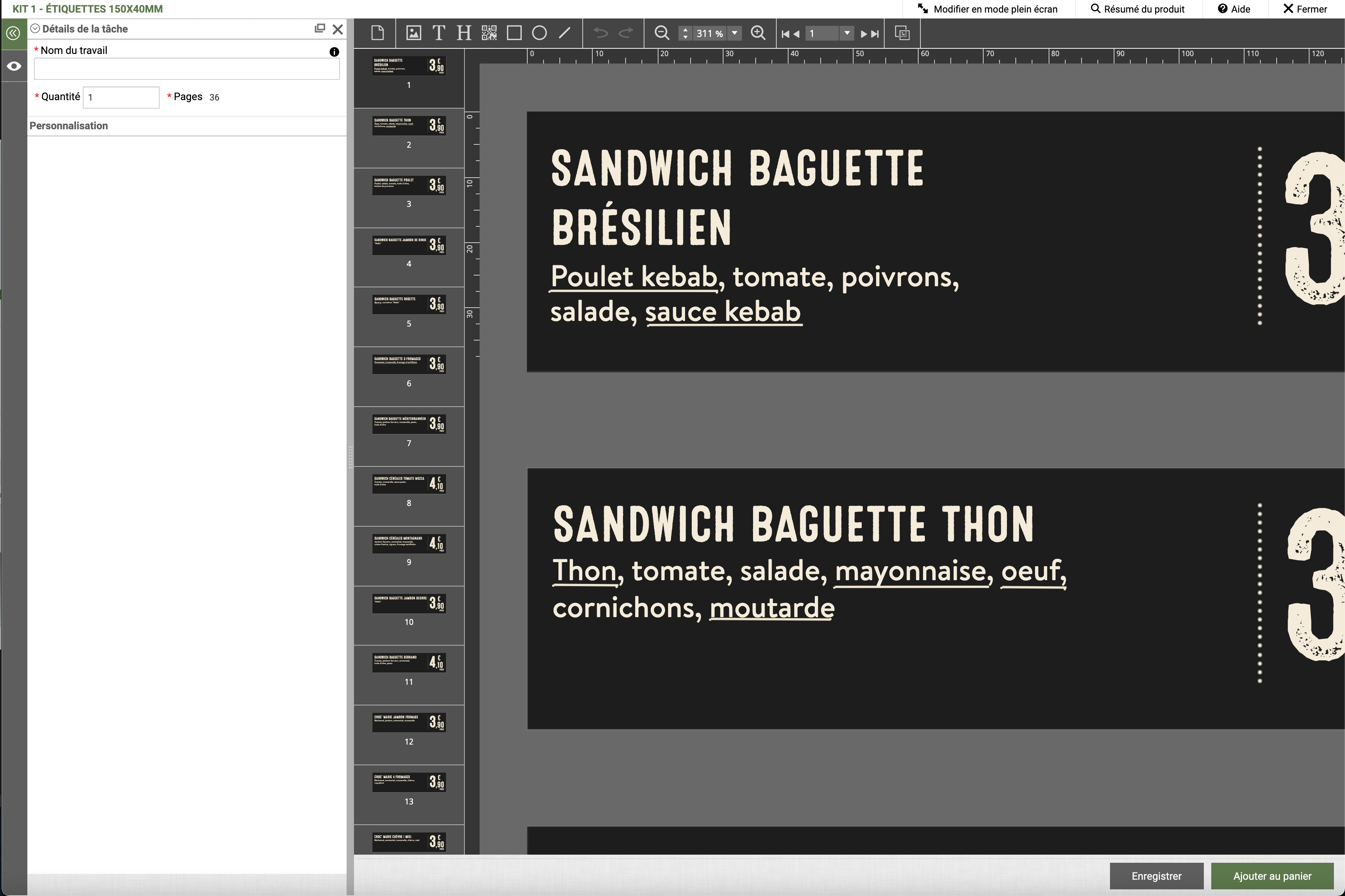Click the KIT 1 - ÉTIQUETTES 150X40MM title
This screenshot has height=896, width=1345.
88,9
